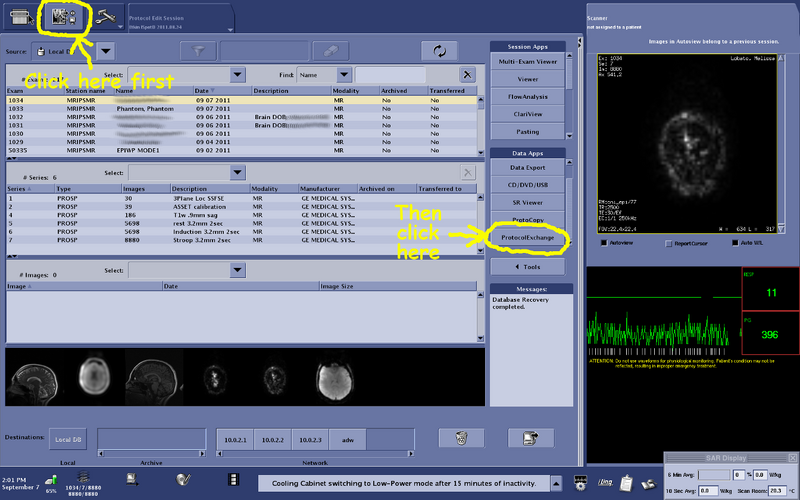Click first sagittal brain thumbnail

coord(34,378)
